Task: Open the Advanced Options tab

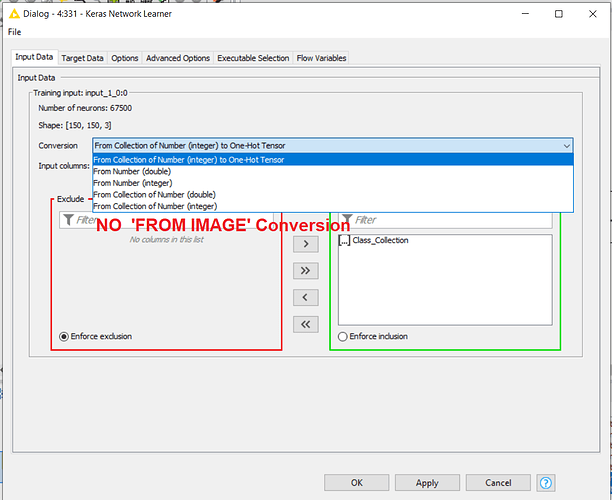Action: 178,58
